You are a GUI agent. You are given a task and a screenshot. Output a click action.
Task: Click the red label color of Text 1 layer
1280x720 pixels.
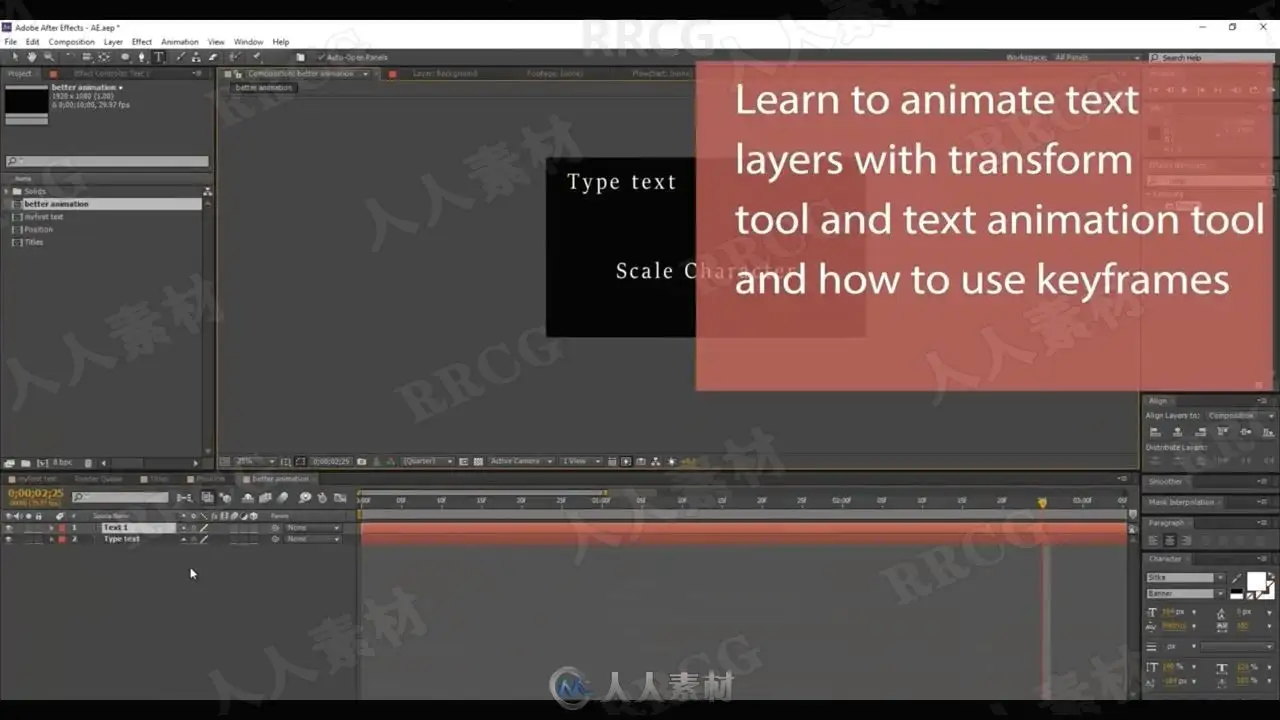(61, 527)
